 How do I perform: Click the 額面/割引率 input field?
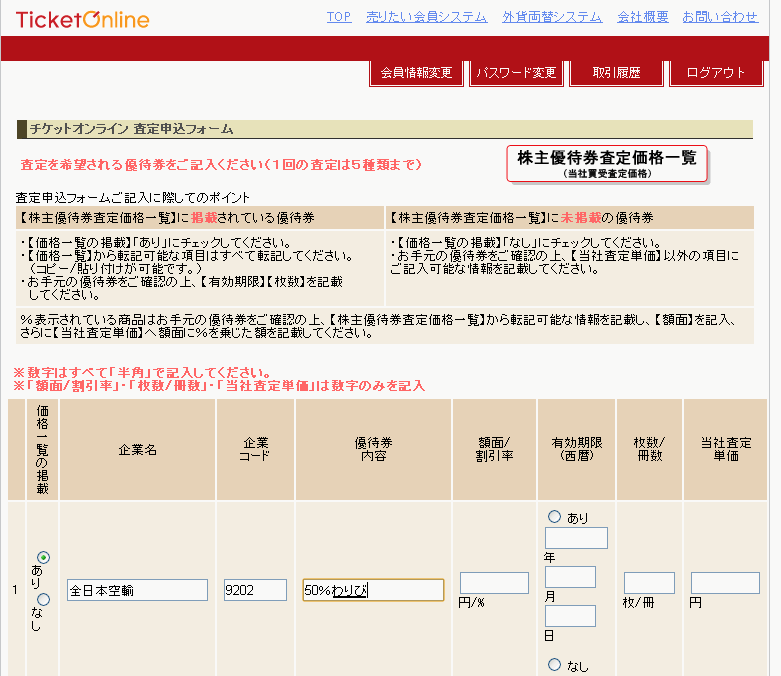click(494, 583)
